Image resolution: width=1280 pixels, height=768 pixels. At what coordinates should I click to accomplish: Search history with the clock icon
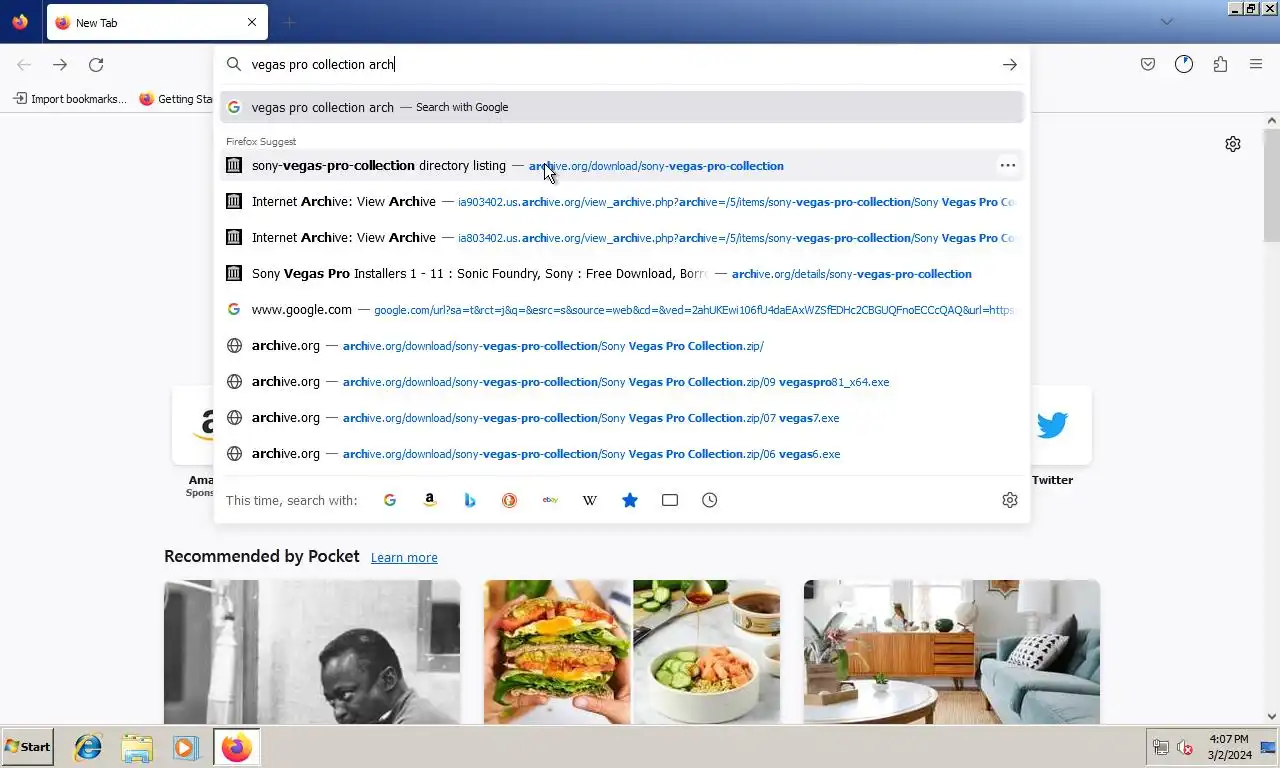coord(710,500)
